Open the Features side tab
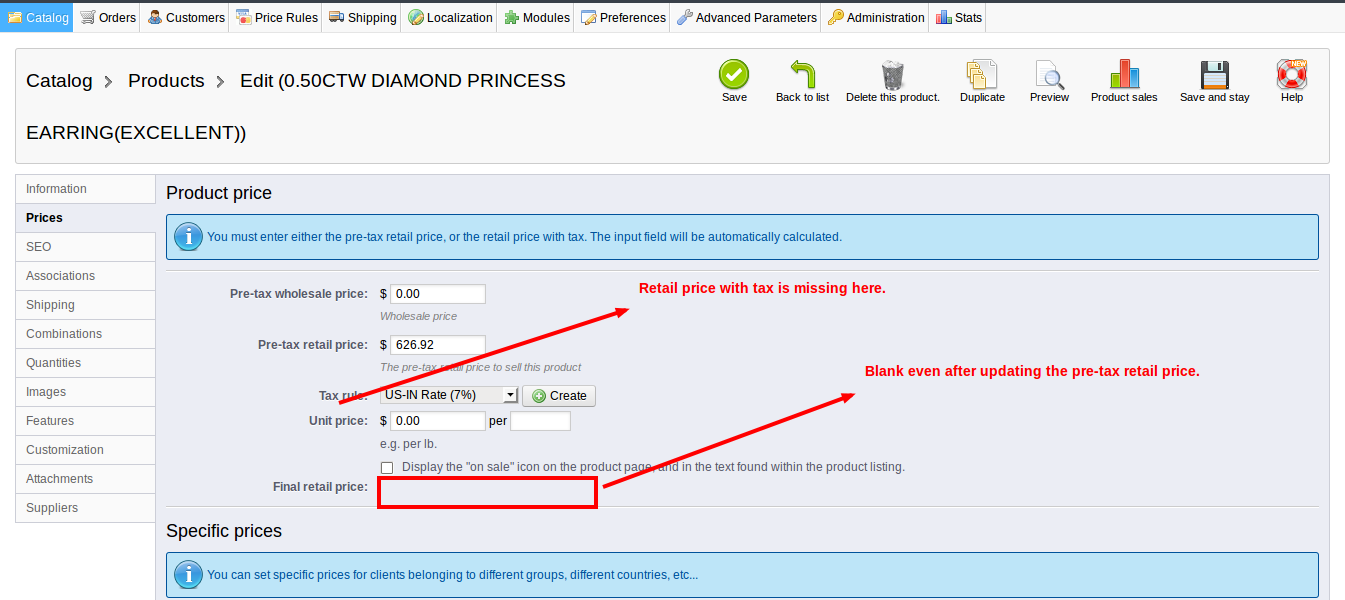The image size is (1345, 600). (86, 421)
